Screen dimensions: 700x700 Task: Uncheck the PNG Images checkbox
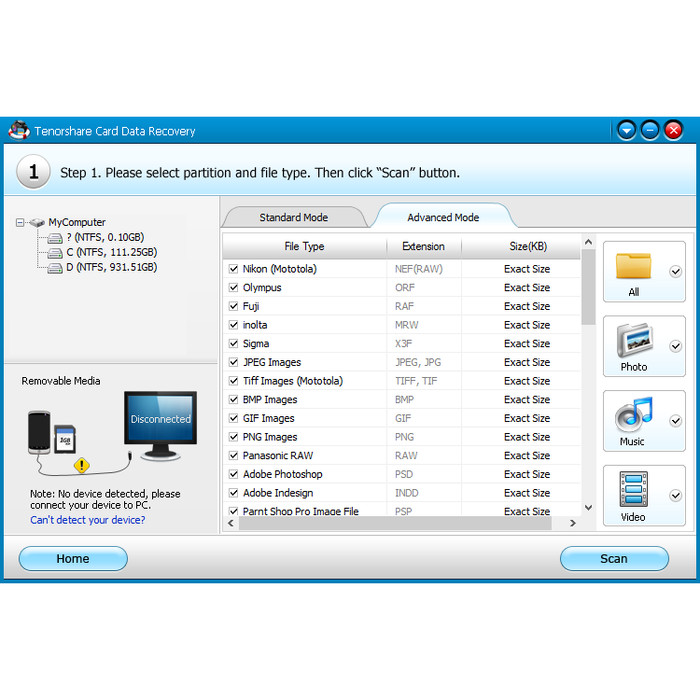233,437
